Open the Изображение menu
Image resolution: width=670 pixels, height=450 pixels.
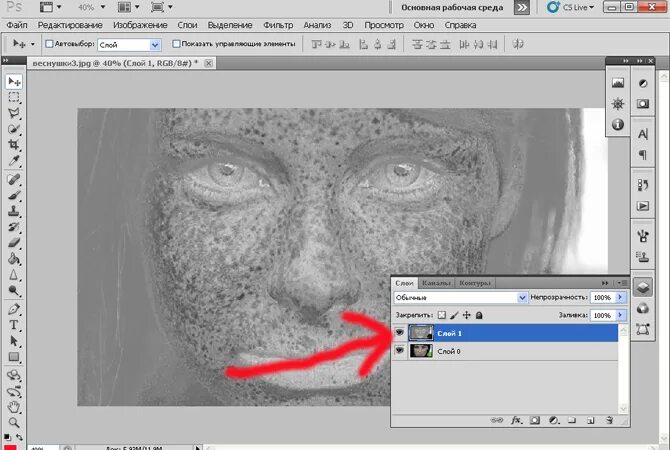[x=140, y=25]
